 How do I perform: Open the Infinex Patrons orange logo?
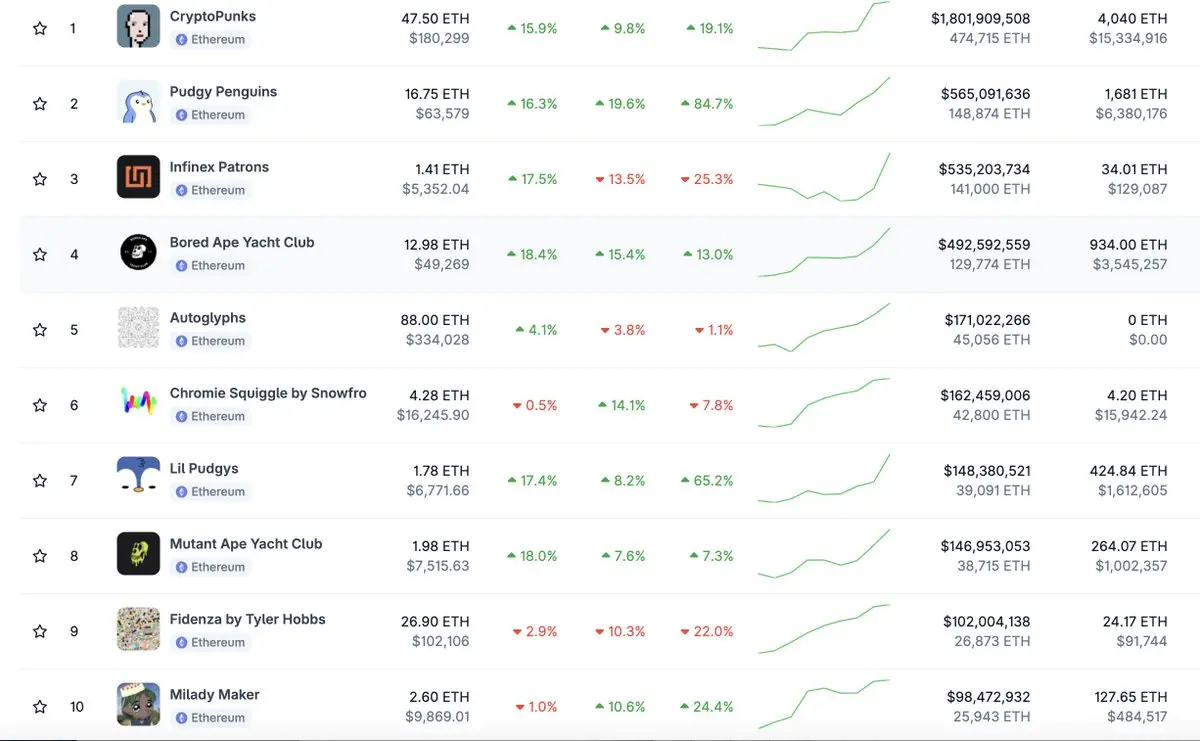click(x=138, y=178)
